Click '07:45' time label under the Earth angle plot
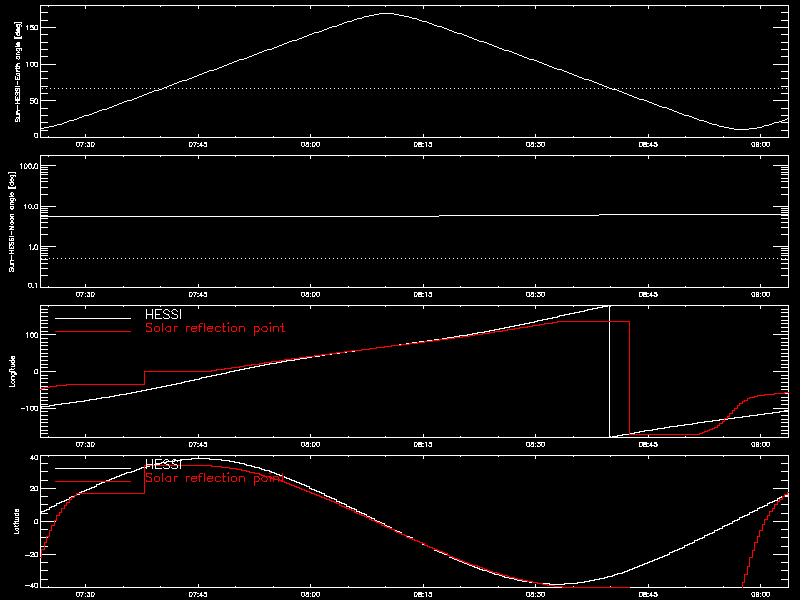800x600 pixels. click(x=198, y=144)
